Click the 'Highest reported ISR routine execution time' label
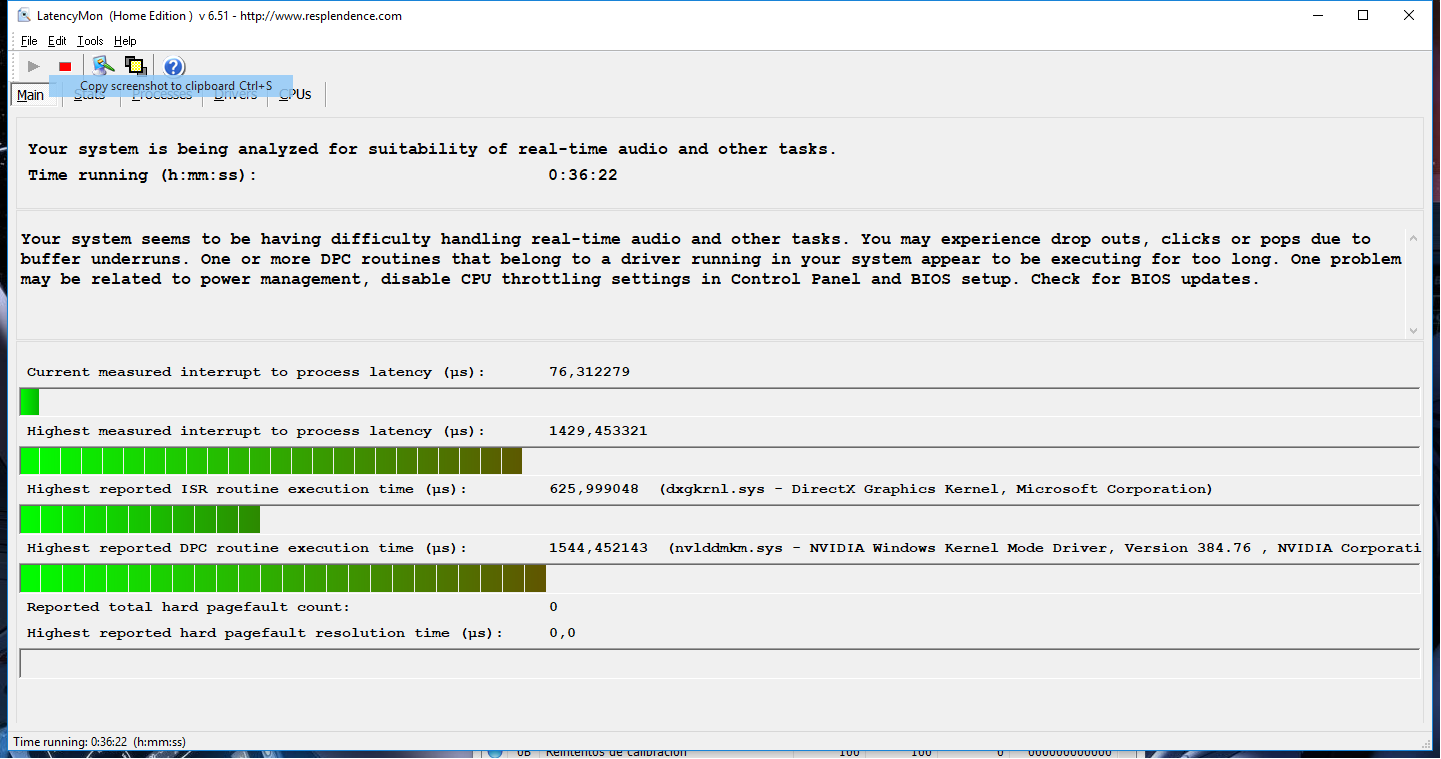 pyautogui.click(x=247, y=489)
